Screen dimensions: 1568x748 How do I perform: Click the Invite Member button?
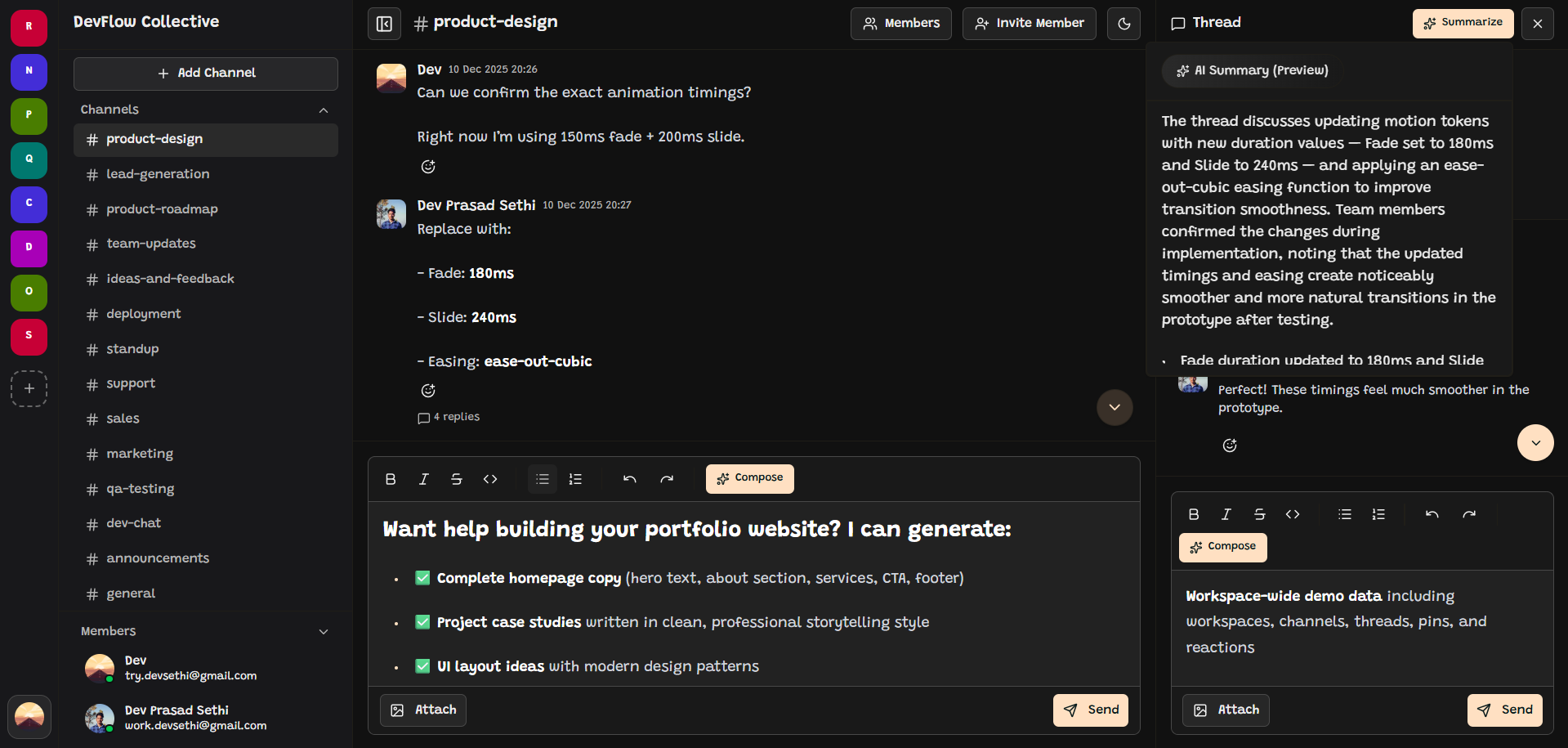coord(1029,23)
